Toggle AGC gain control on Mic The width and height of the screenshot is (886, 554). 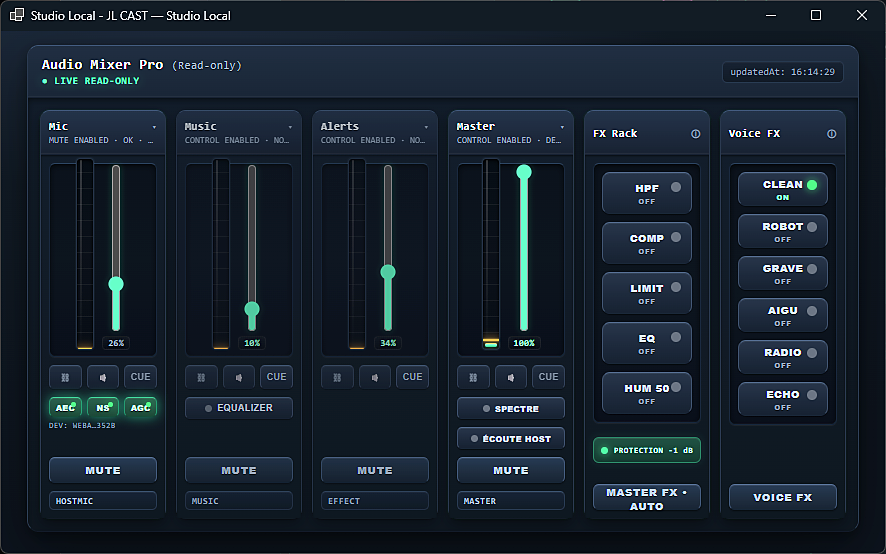coord(140,408)
